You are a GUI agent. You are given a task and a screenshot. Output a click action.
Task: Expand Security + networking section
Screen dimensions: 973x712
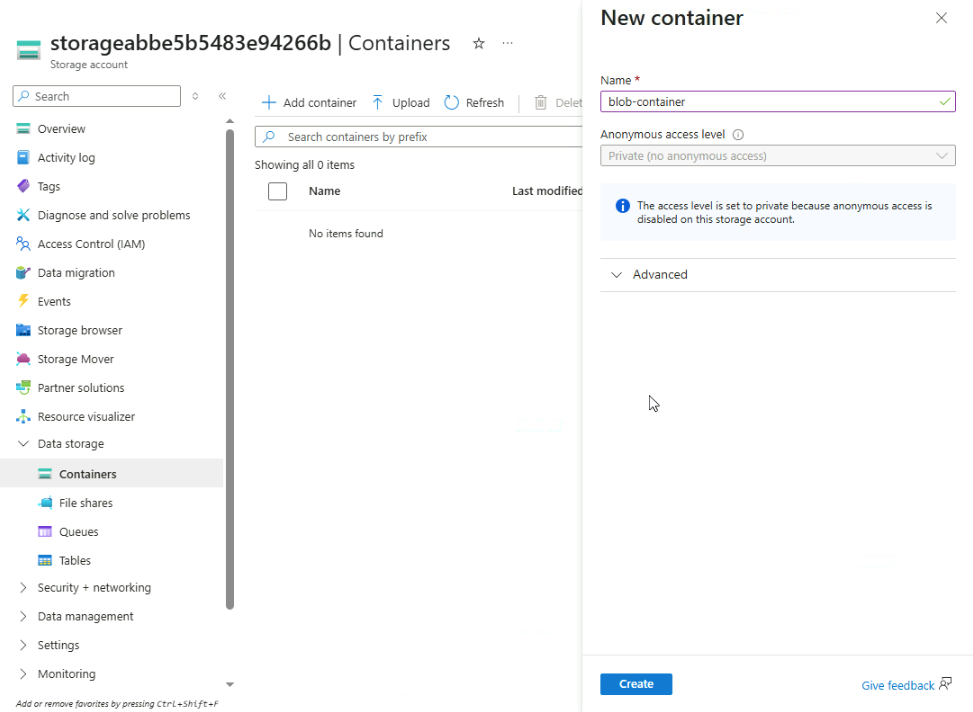pos(23,588)
